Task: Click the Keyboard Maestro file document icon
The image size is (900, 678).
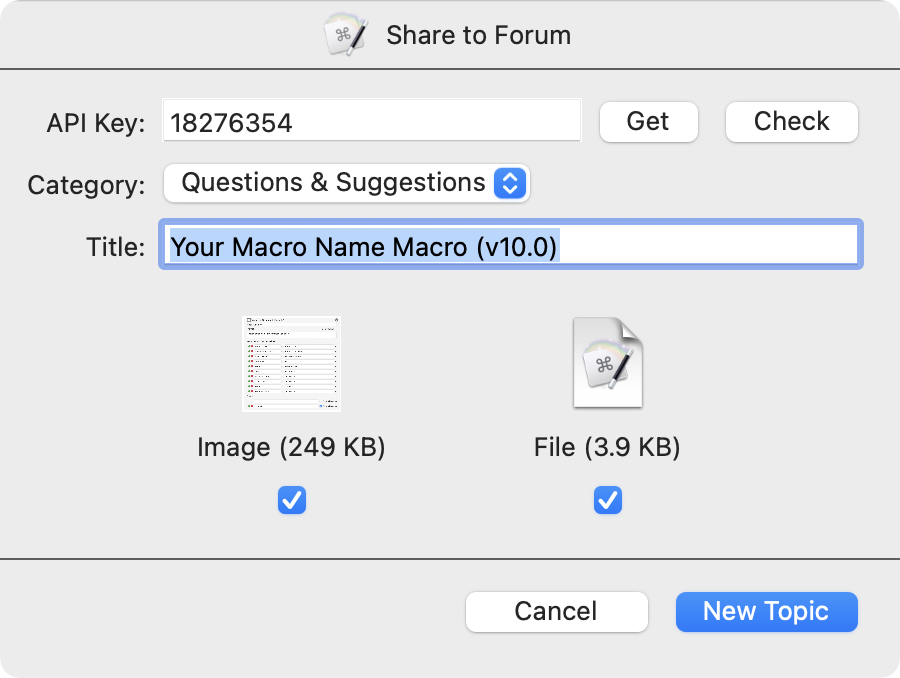Action: pyautogui.click(x=607, y=362)
